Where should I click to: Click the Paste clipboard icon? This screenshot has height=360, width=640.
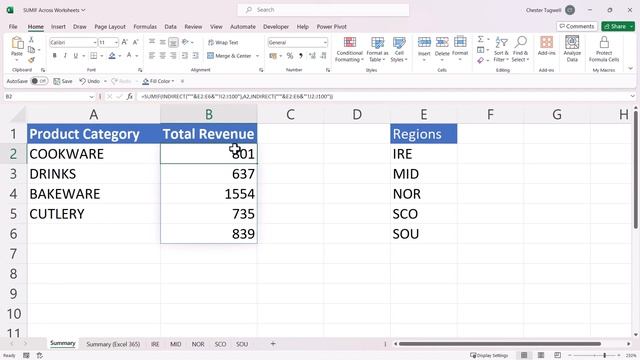[17, 43]
